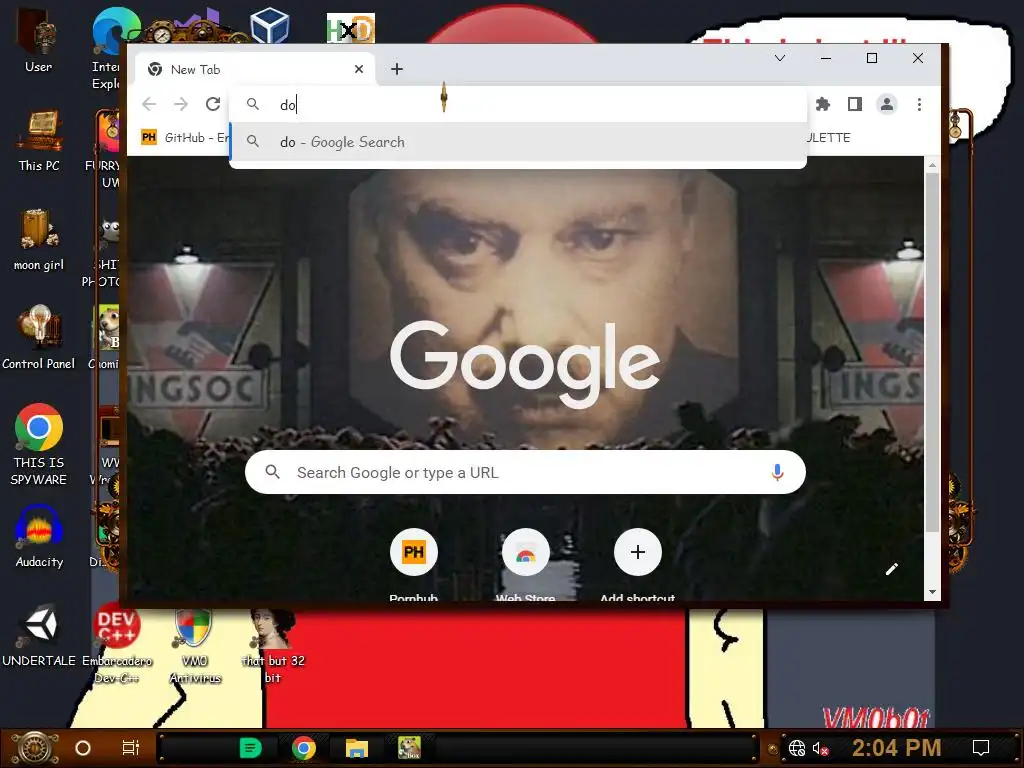Click the muted volume tray icon

[820, 748]
